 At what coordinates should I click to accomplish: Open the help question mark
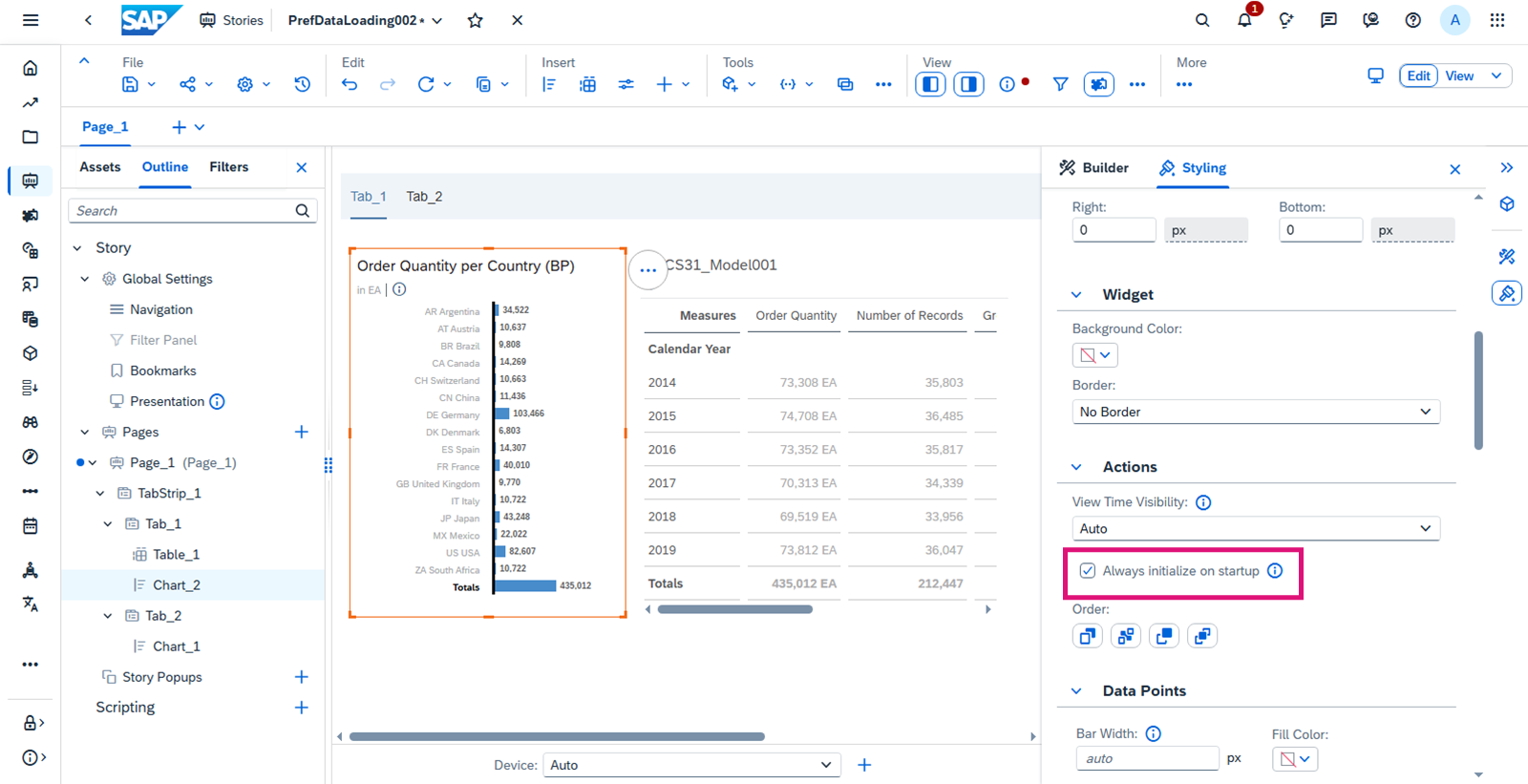click(x=1412, y=20)
